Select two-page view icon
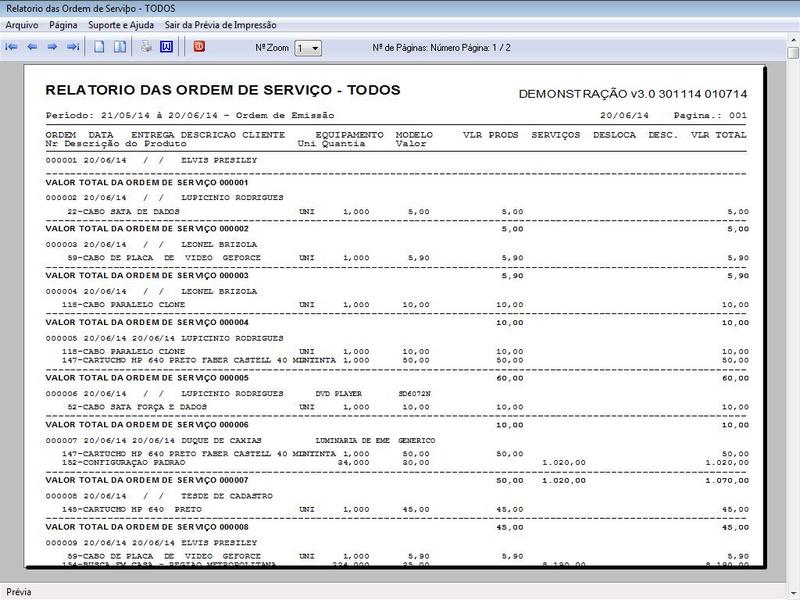Viewport: 800px width, 600px height. click(120, 47)
